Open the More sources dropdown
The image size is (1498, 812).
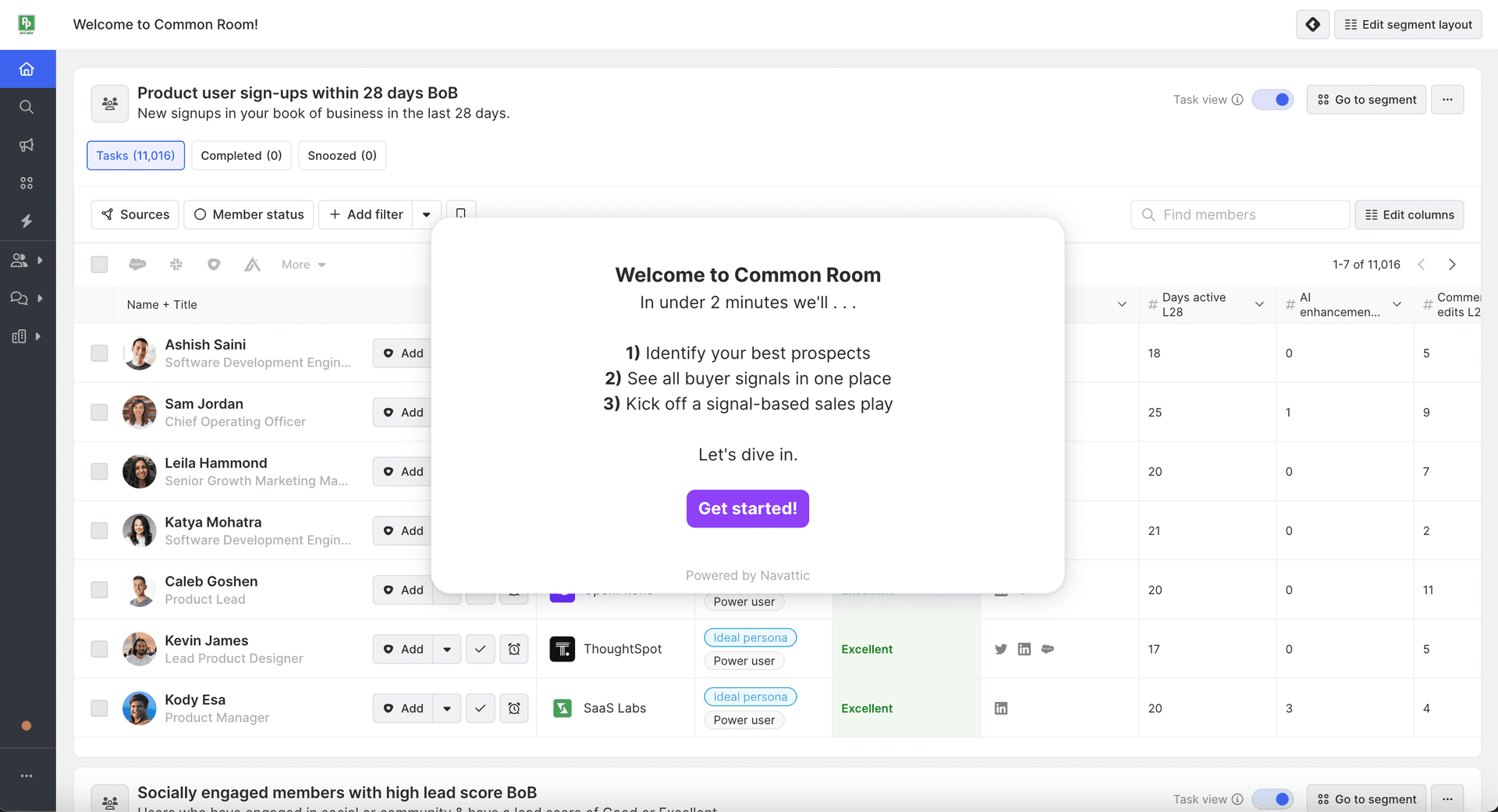click(x=303, y=264)
